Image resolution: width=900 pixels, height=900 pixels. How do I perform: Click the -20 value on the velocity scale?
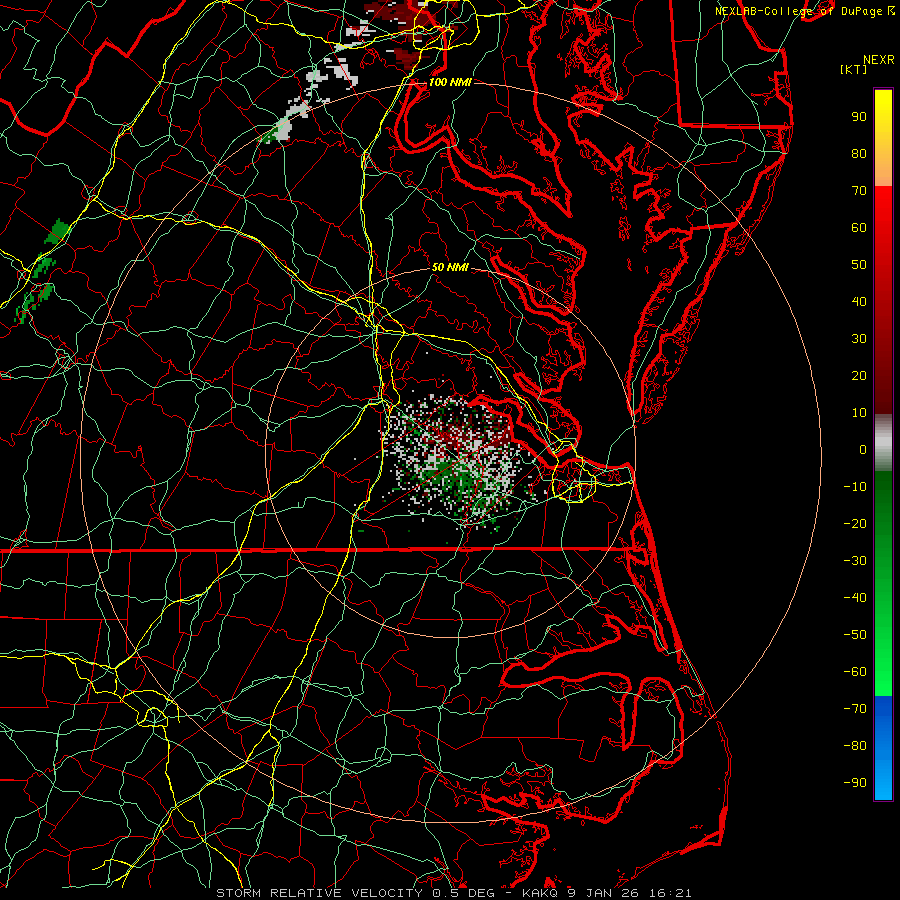[855, 524]
